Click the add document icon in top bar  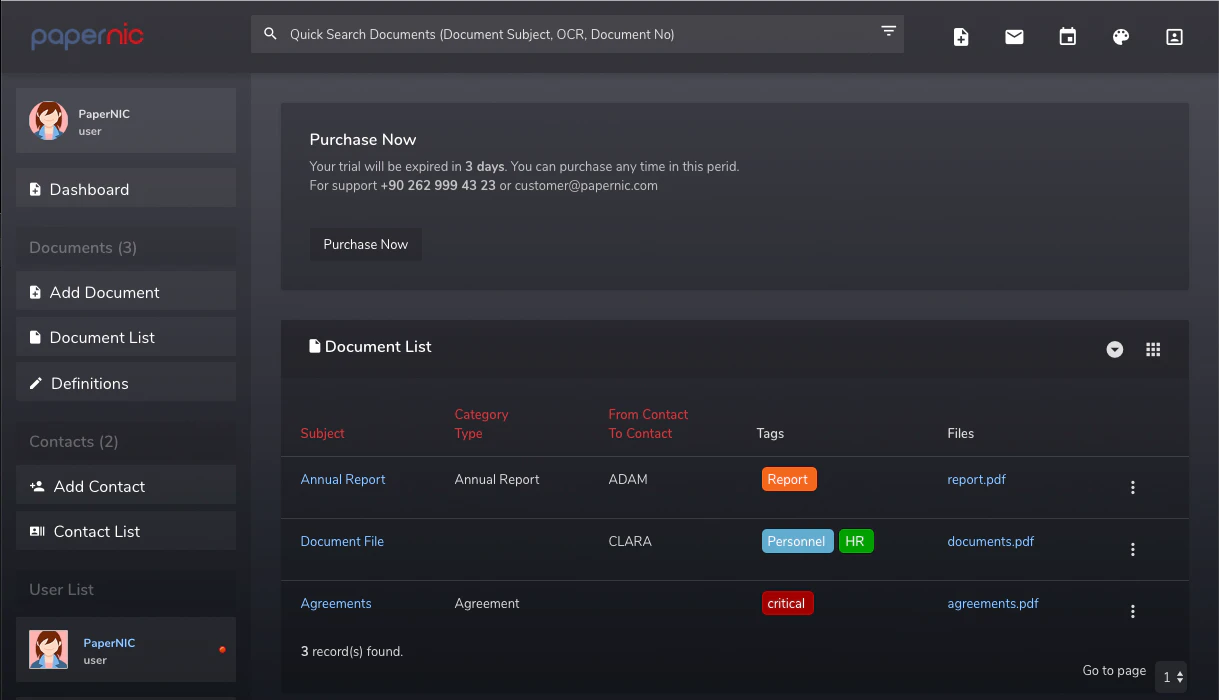click(961, 37)
